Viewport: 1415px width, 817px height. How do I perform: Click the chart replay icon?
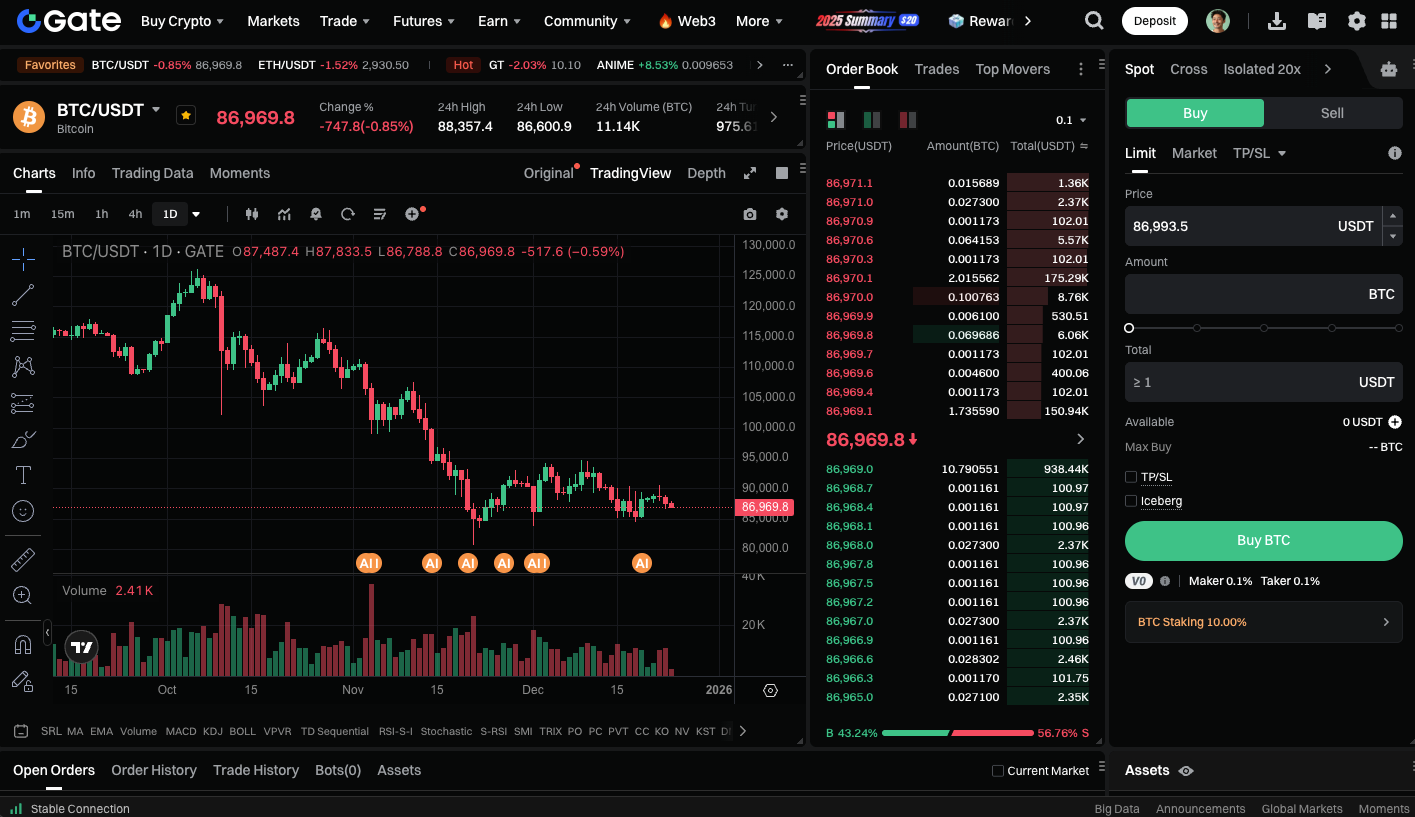click(348, 214)
